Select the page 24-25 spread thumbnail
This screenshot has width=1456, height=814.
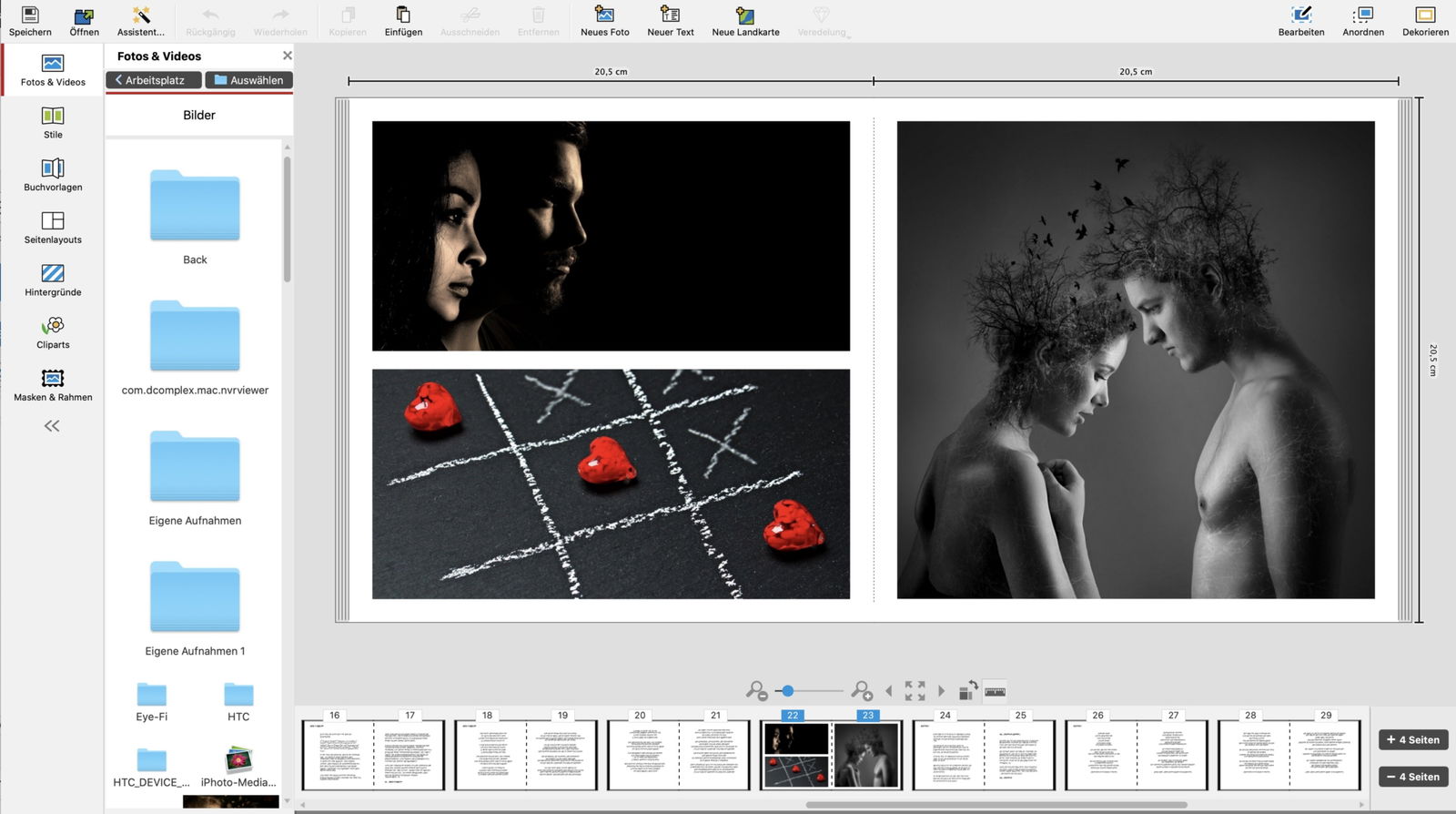tap(983, 755)
